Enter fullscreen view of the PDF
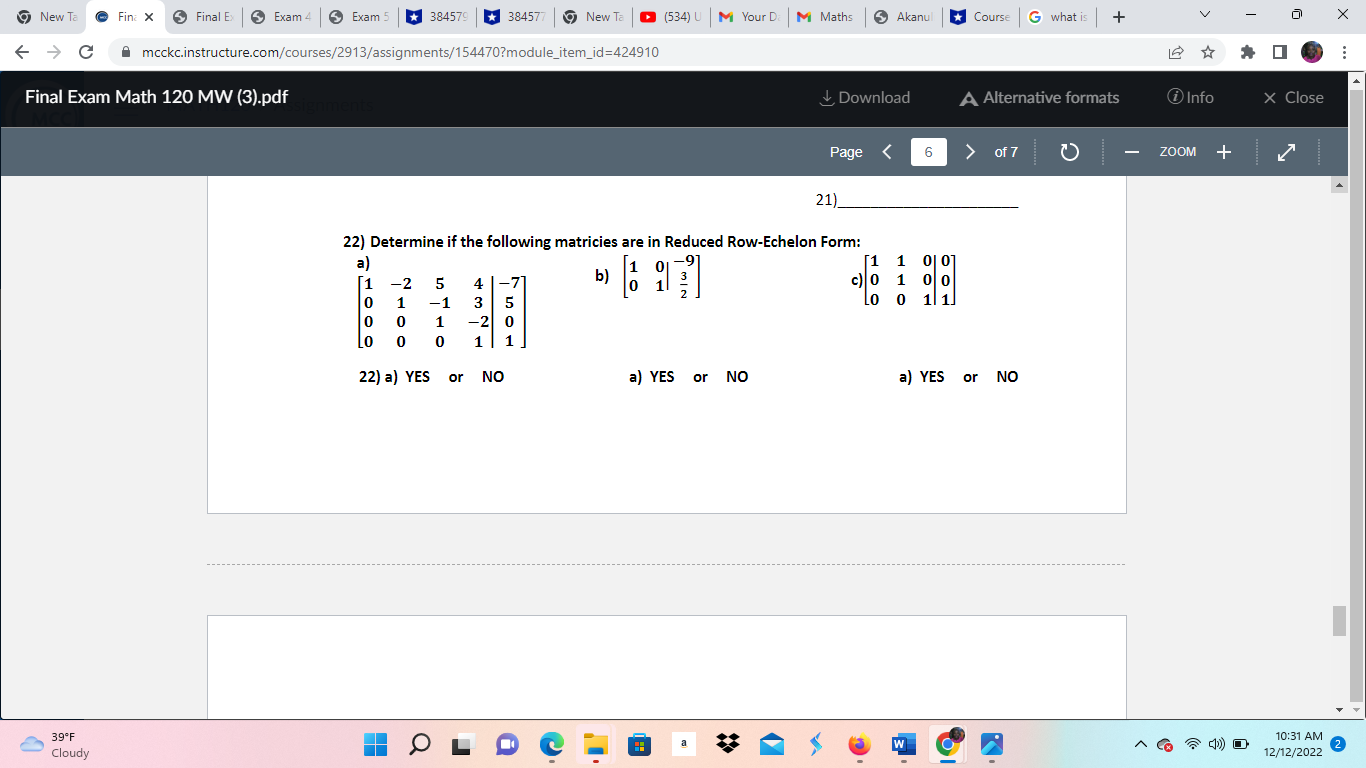The width and height of the screenshot is (1366, 768). (1286, 151)
